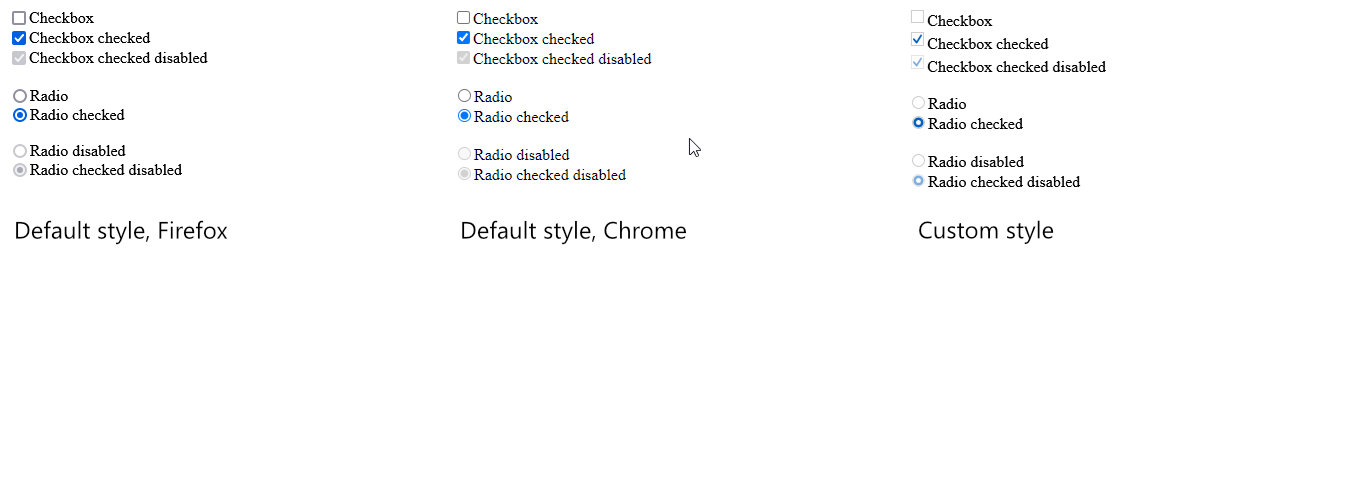This screenshot has height=488, width=1352.
Task: Select the unselected Radio in Firefox column
Action: (x=19, y=96)
